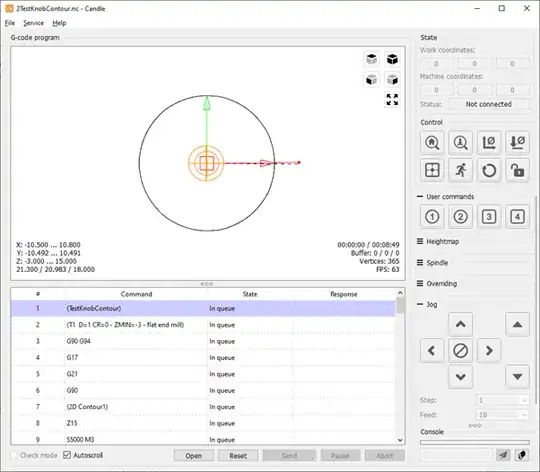Jog Y axis forward with up chevron
The height and width of the screenshot is (472, 540).
pyautogui.click(x=460, y=324)
